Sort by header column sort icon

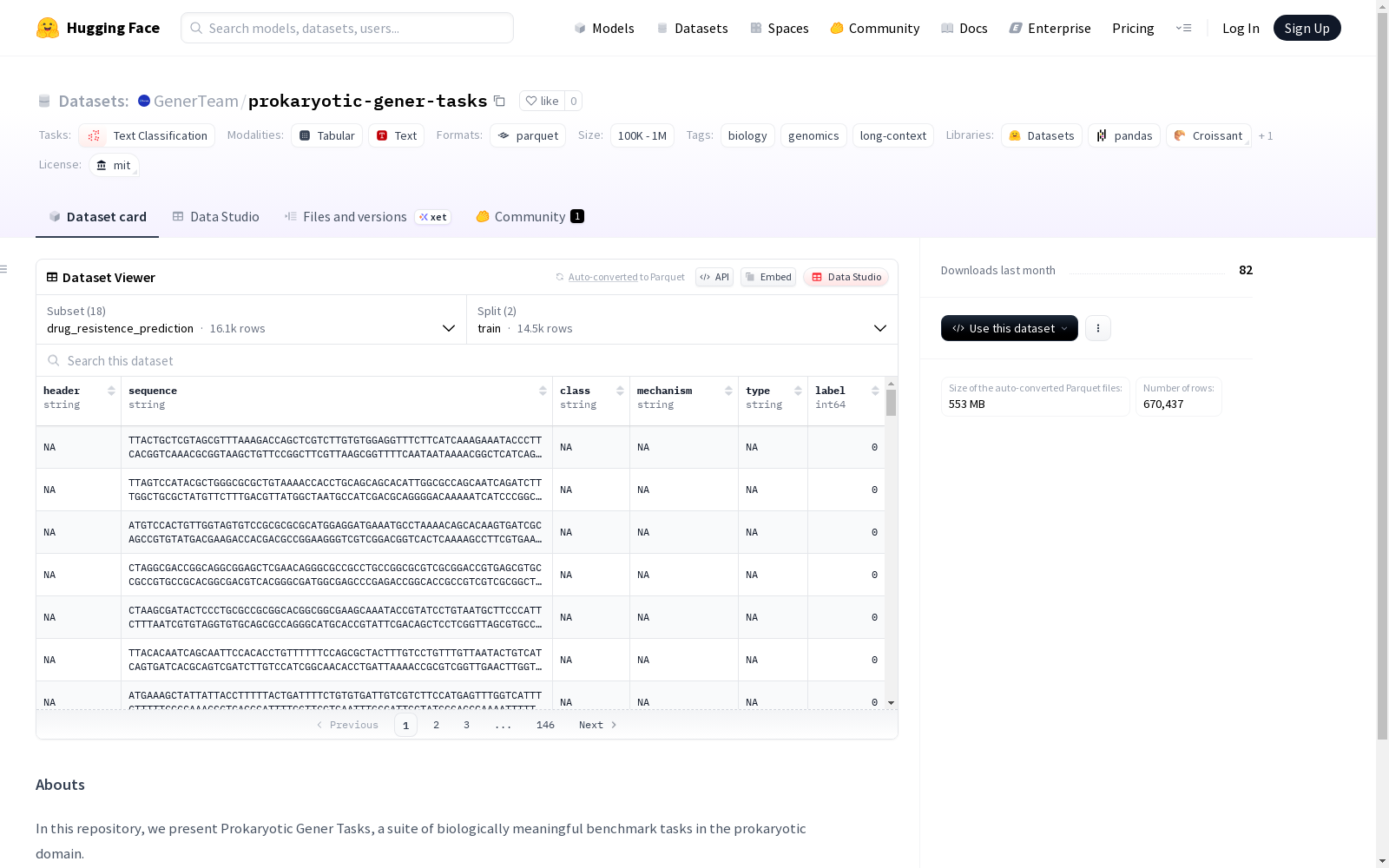pos(111,391)
